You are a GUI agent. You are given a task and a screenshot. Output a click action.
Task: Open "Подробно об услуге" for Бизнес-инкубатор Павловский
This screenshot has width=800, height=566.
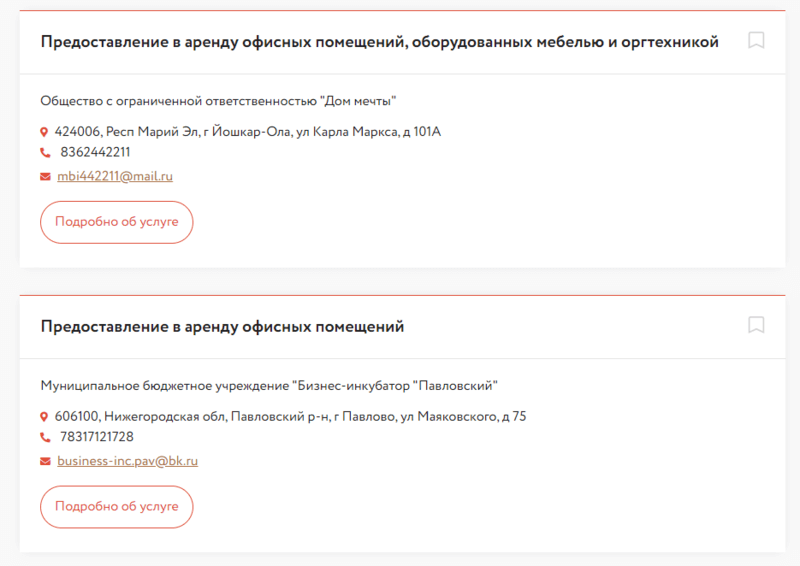tap(117, 507)
